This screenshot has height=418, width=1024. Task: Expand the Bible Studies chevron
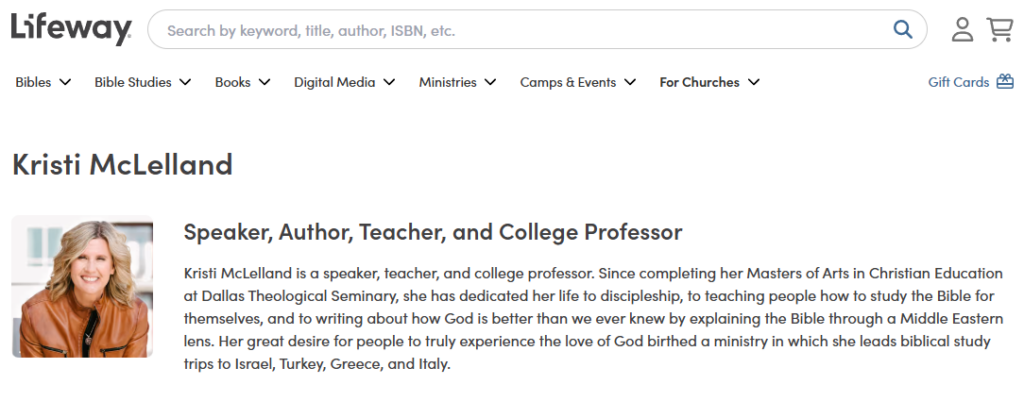point(185,82)
